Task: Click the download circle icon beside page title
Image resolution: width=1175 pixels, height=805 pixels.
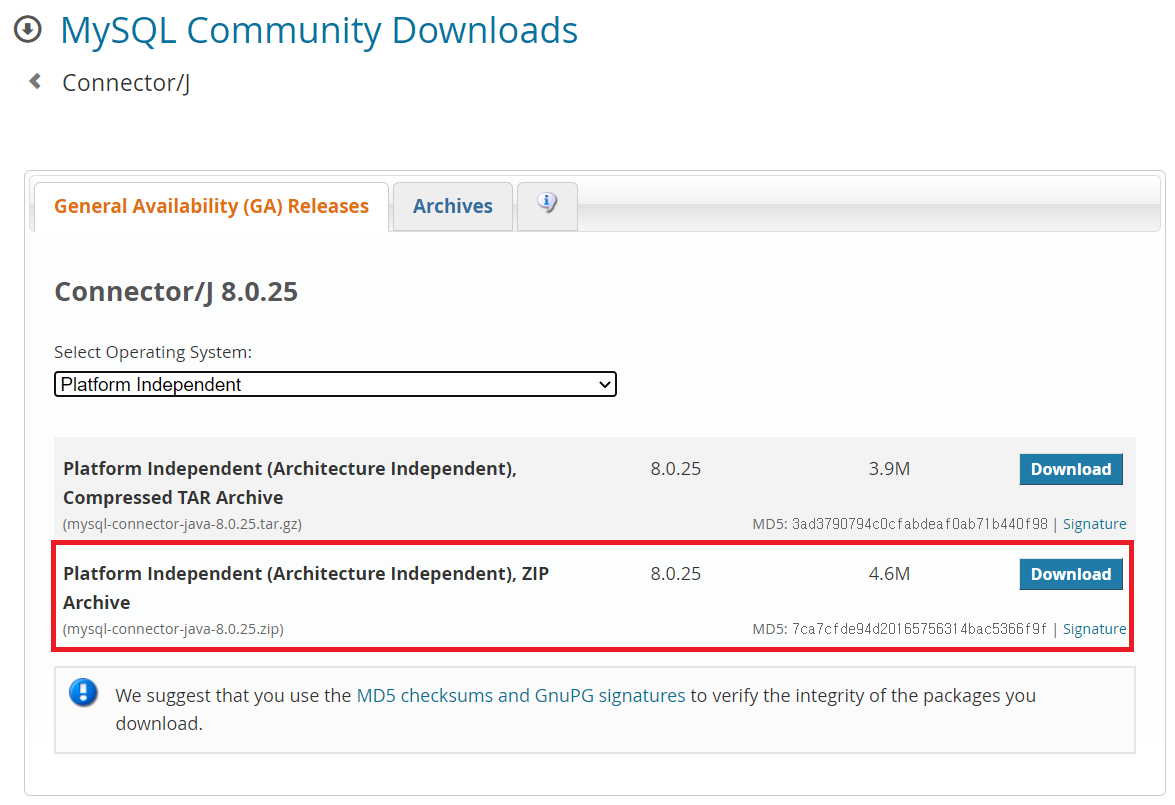Action: click(x=28, y=30)
